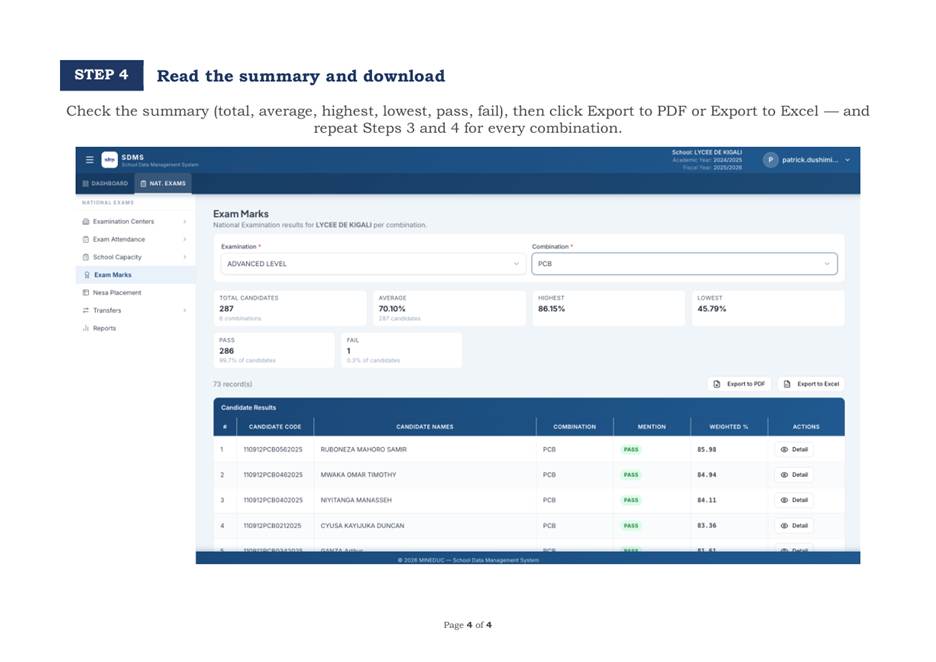
Task: Open School Capacity in sidebar
Action: click(136, 257)
